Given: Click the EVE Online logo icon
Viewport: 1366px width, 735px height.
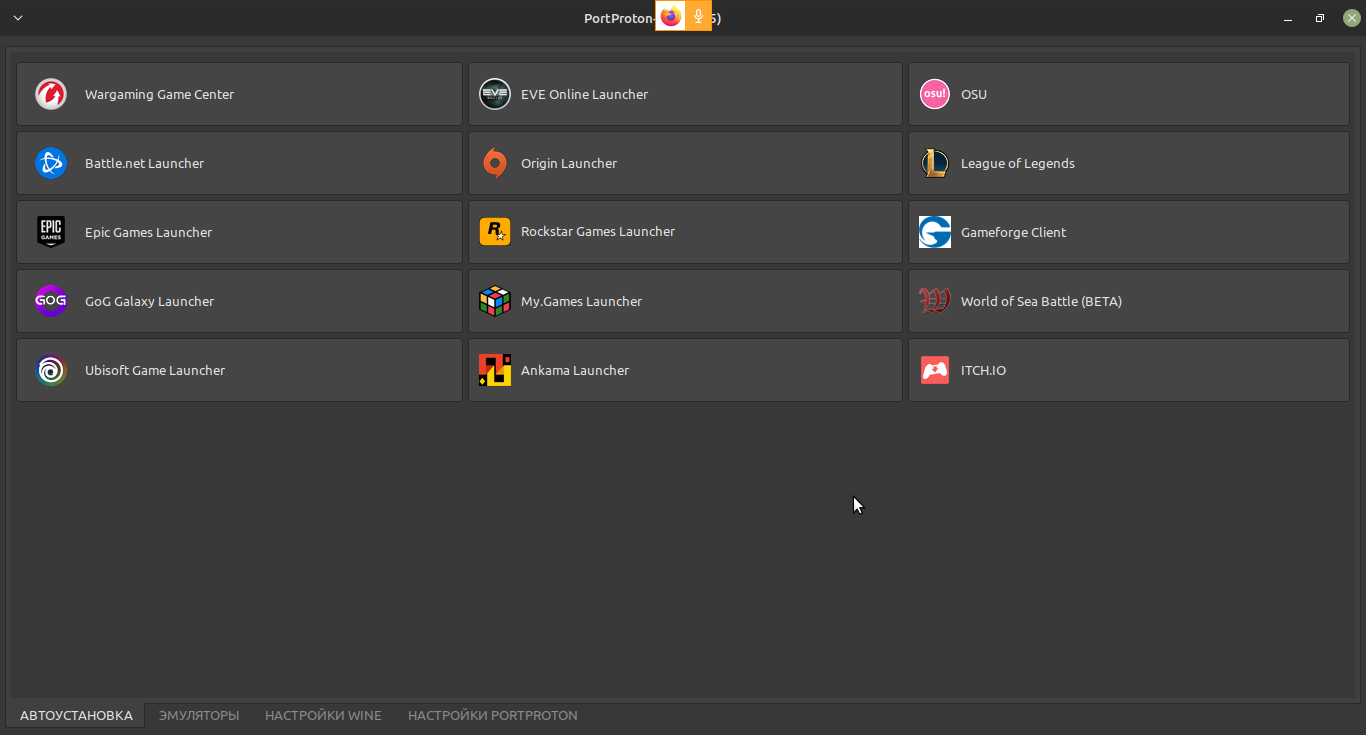Looking at the screenshot, I should [x=495, y=94].
